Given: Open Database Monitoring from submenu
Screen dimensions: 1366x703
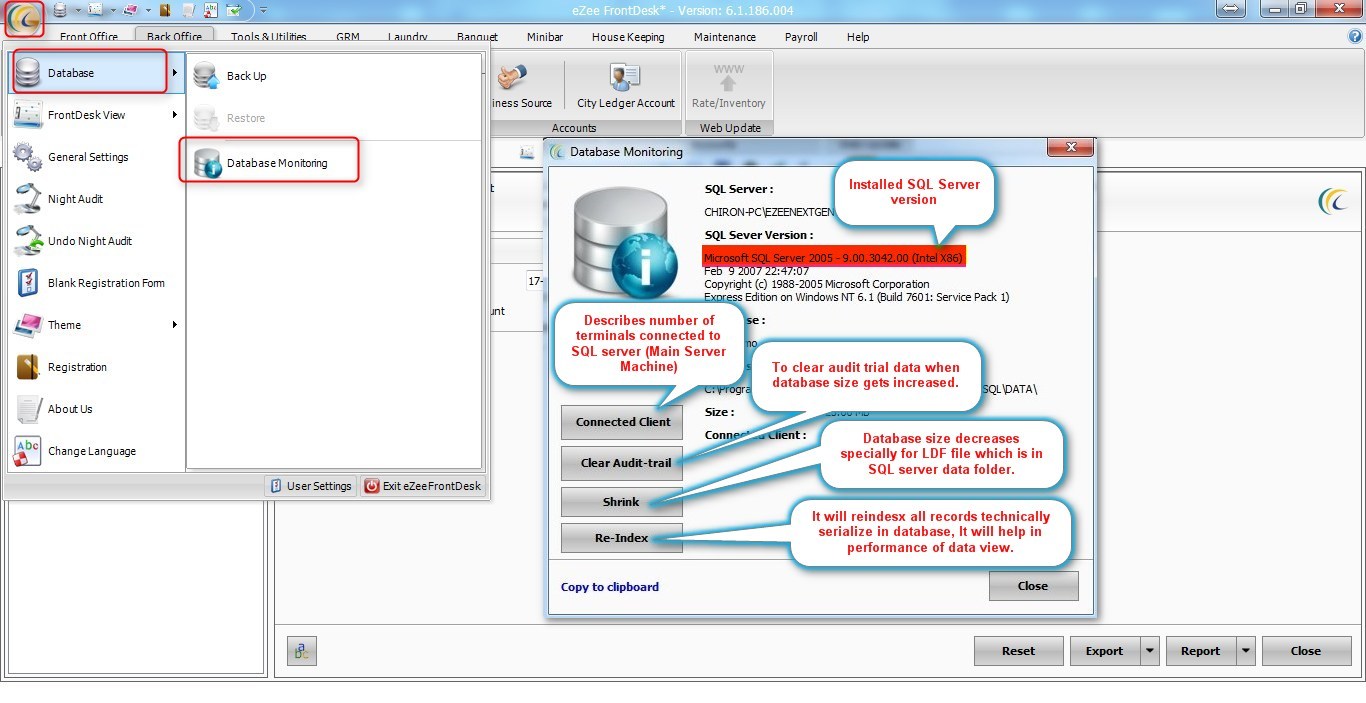Looking at the screenshot, I should pos(334,163).
